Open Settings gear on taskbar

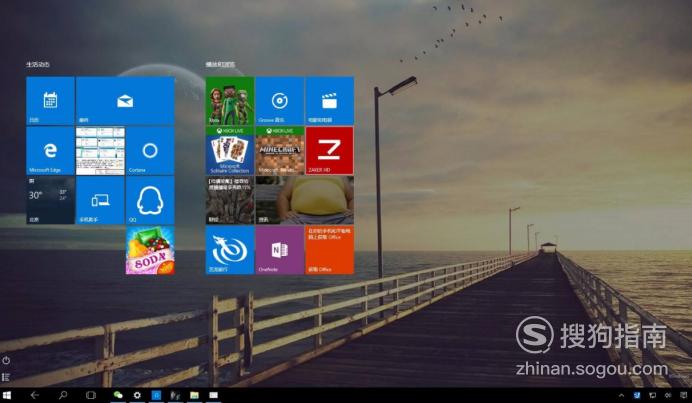[x=137, y=395]
